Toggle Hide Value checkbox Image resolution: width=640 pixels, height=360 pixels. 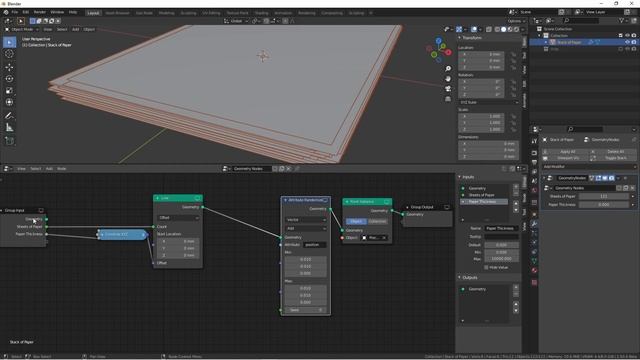click(486, 267)
